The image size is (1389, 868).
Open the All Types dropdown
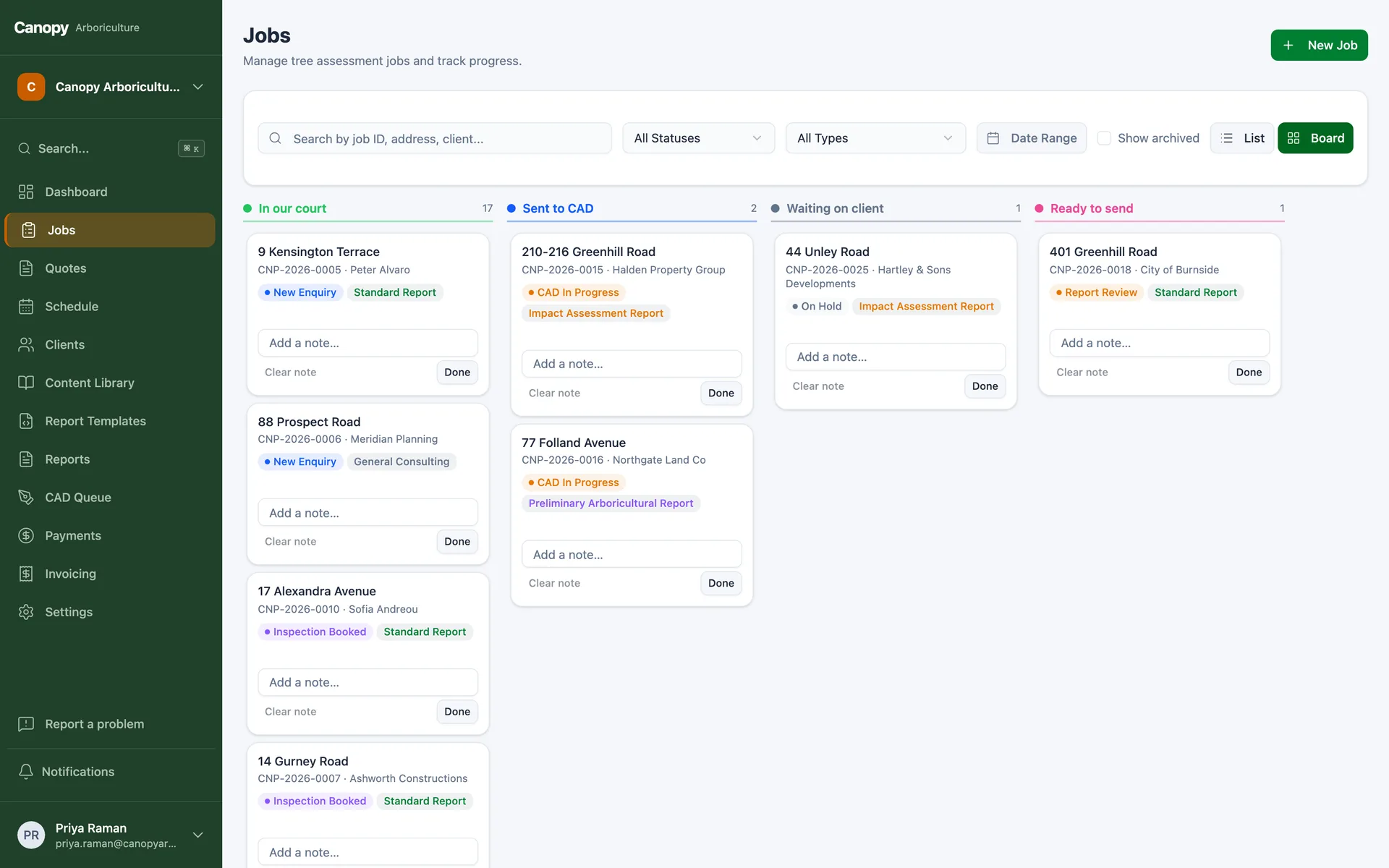[875, 138]
